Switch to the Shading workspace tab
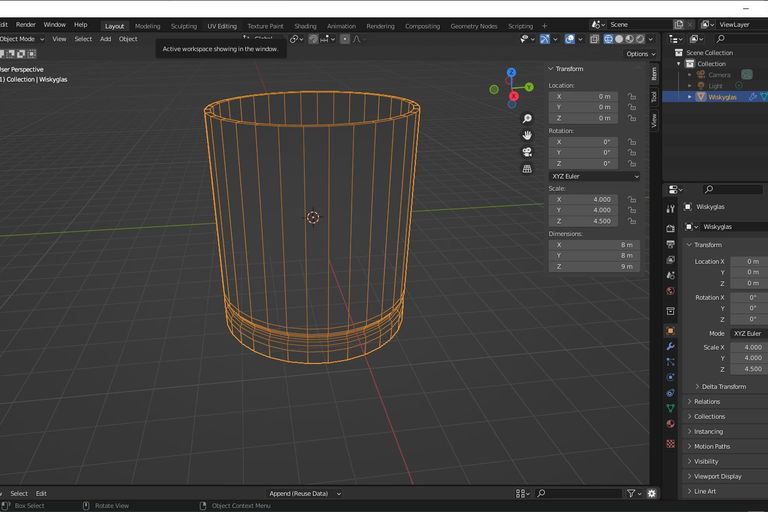Image resolution: width=768 pixels, height=512 pixels. click(305, 26)
